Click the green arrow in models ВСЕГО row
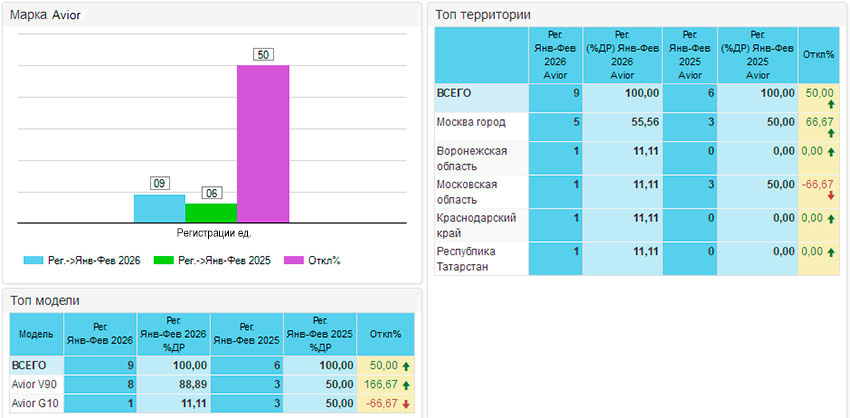Viewport: 850px width, 418px height. tap(405, 366)
